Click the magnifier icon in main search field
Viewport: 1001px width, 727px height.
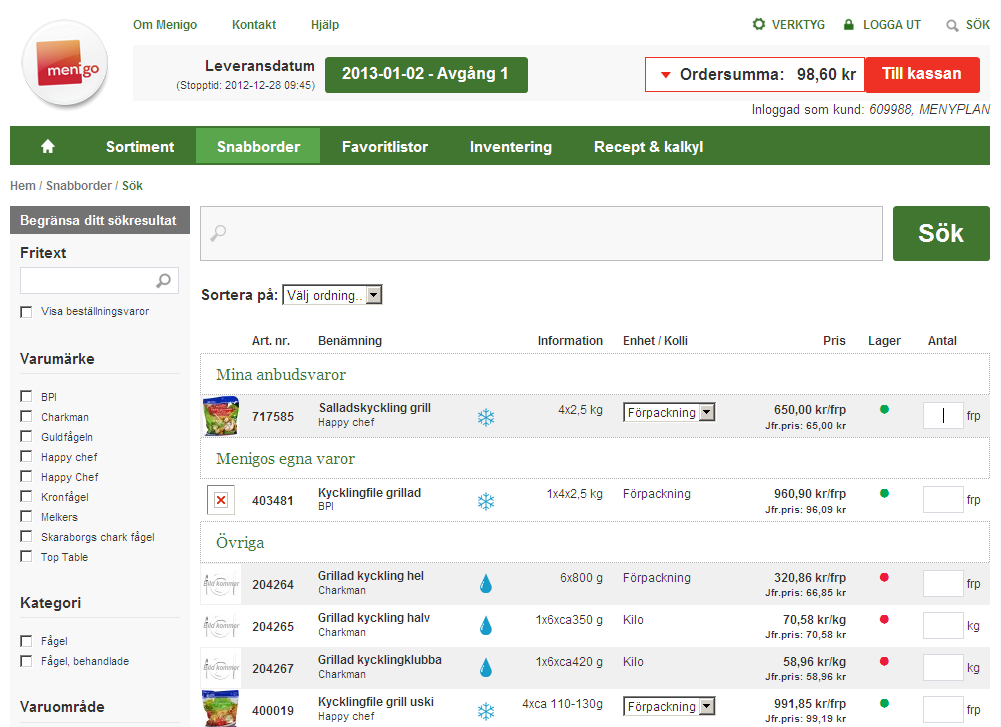218,233
